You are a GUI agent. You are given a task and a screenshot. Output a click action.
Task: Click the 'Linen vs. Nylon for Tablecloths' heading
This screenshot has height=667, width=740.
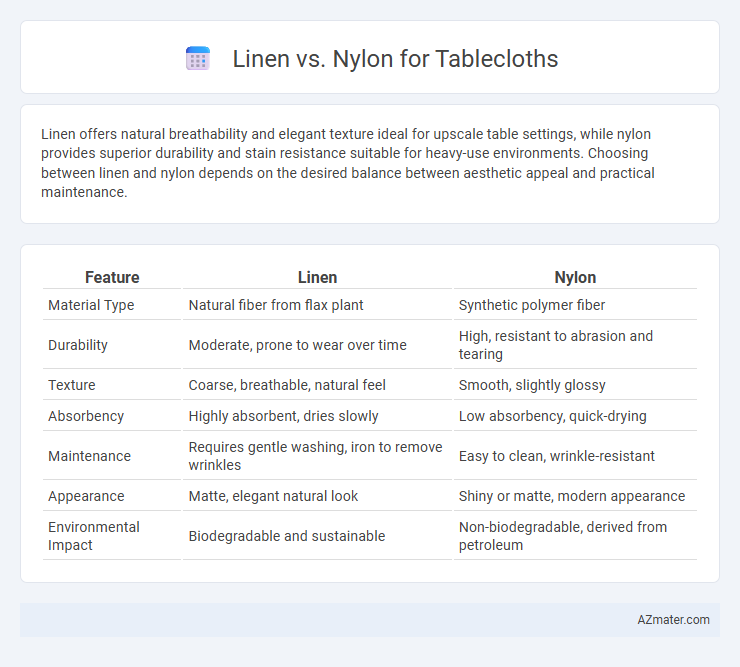[395, 59]
